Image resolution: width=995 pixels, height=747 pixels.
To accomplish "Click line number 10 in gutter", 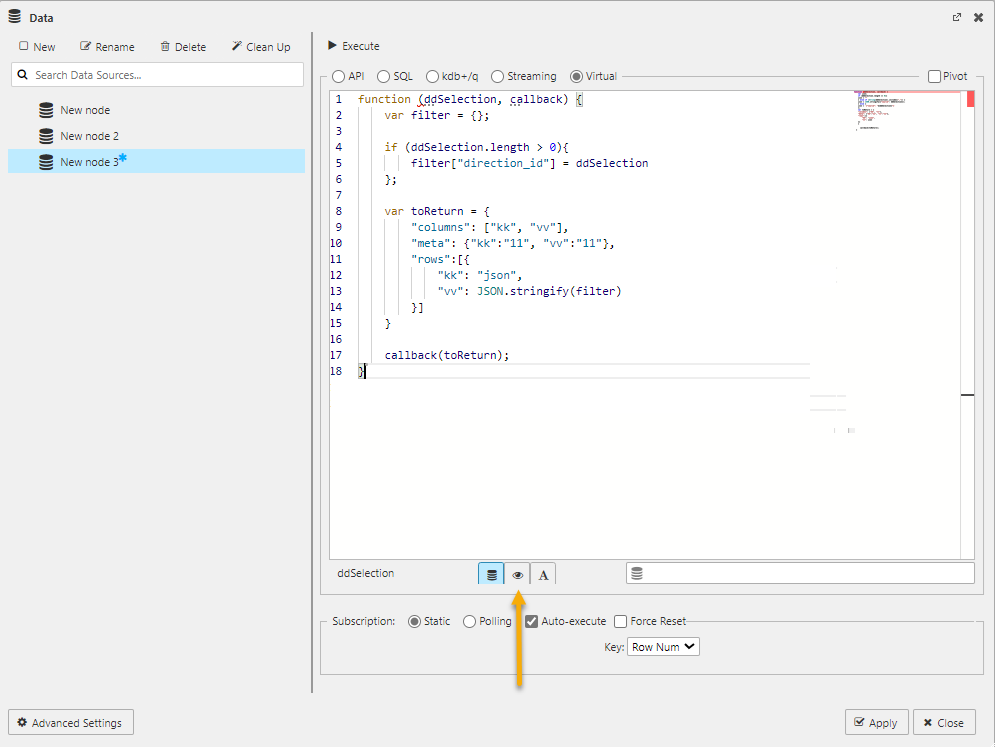I will tap(336, 243).
